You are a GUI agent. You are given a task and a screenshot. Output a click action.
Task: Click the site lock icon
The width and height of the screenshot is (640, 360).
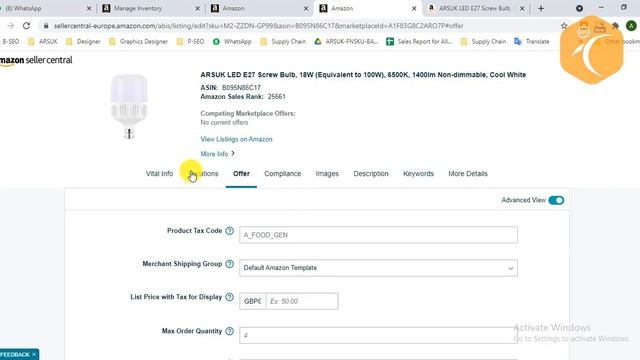click(x=46, y=26)
